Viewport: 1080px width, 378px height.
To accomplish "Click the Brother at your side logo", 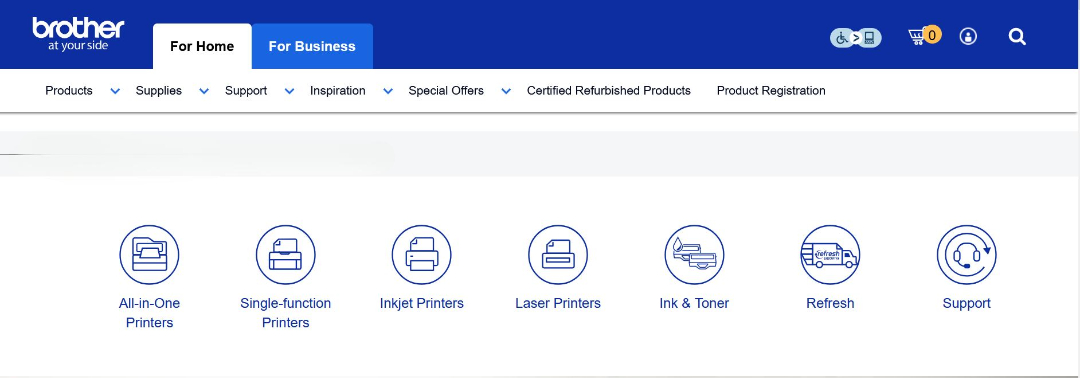I will pos(78,34).
